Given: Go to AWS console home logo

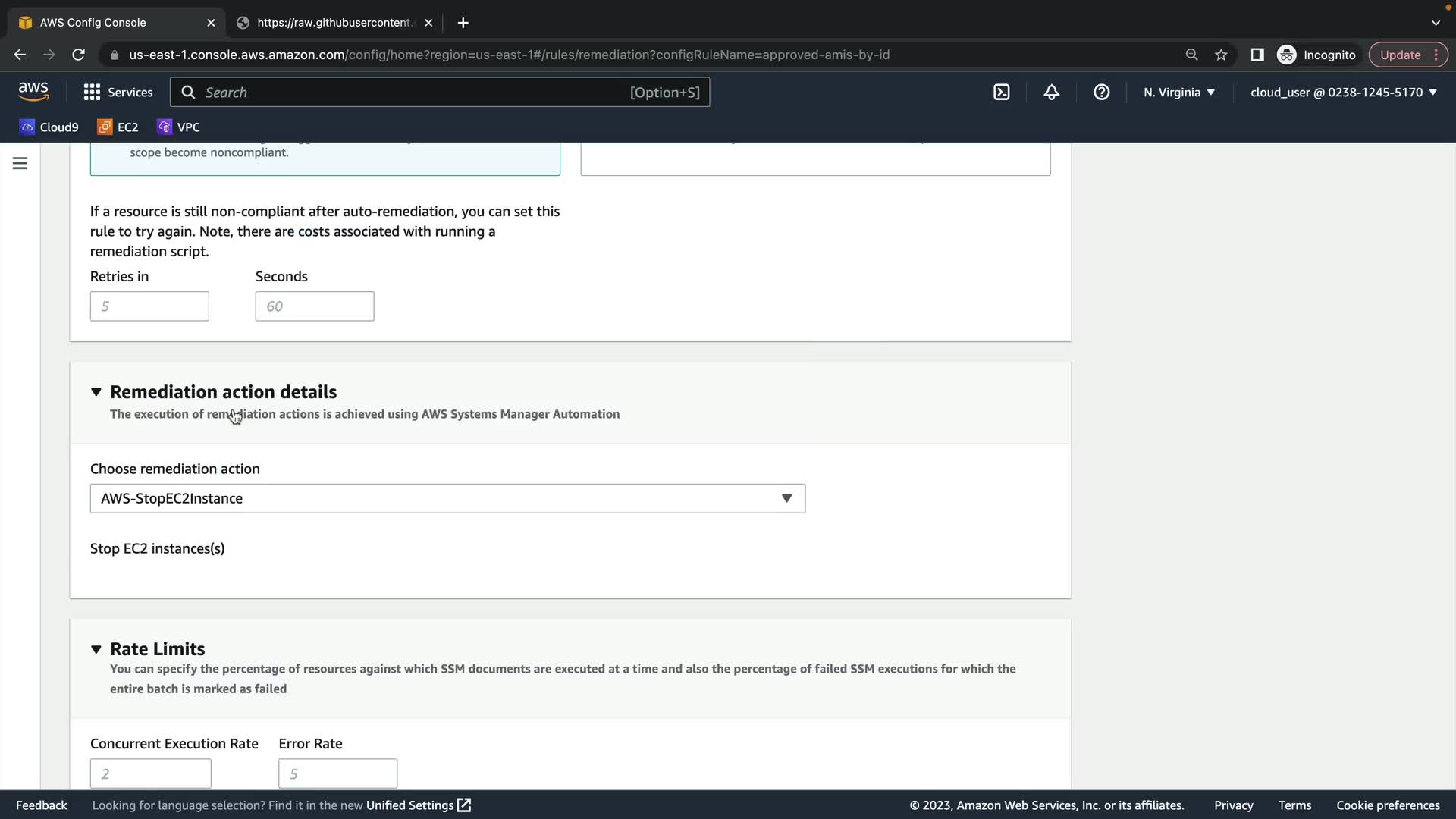Looking at the screenshot, I should pos(33,91).
